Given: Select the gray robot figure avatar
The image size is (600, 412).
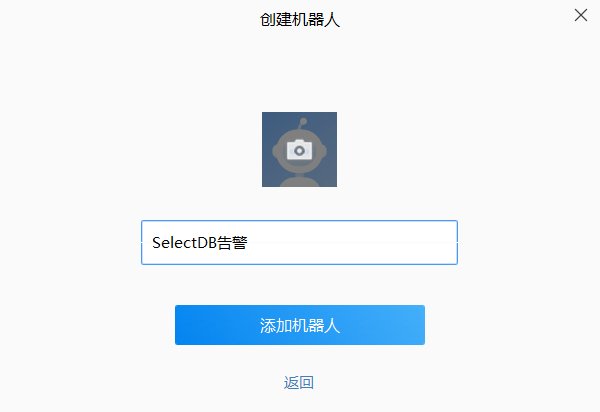Looking at the screenshot, I should point(299,149).
